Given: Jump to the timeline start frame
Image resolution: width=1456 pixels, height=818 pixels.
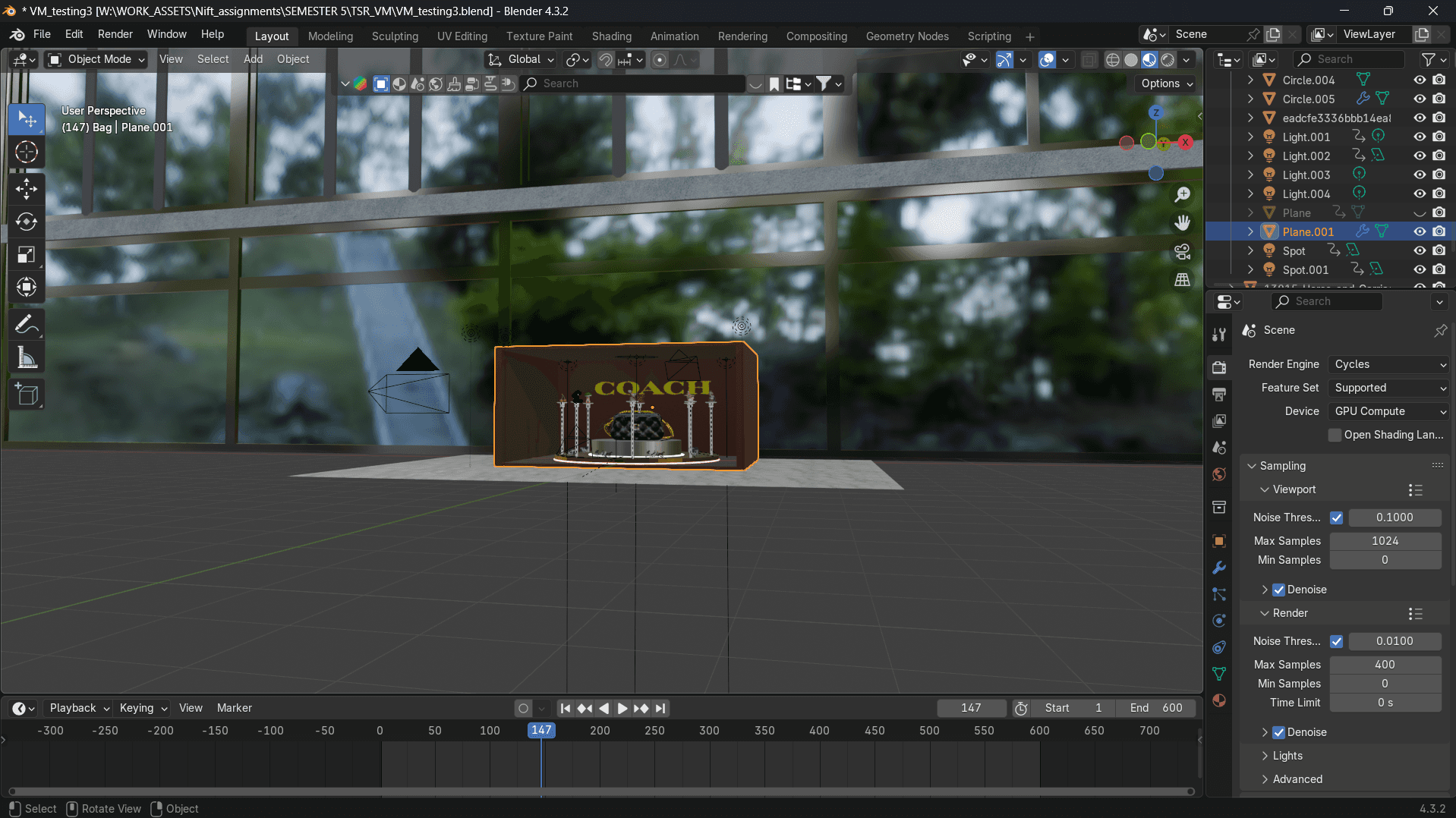Looking at the screenshot, I should click(565, 708).
